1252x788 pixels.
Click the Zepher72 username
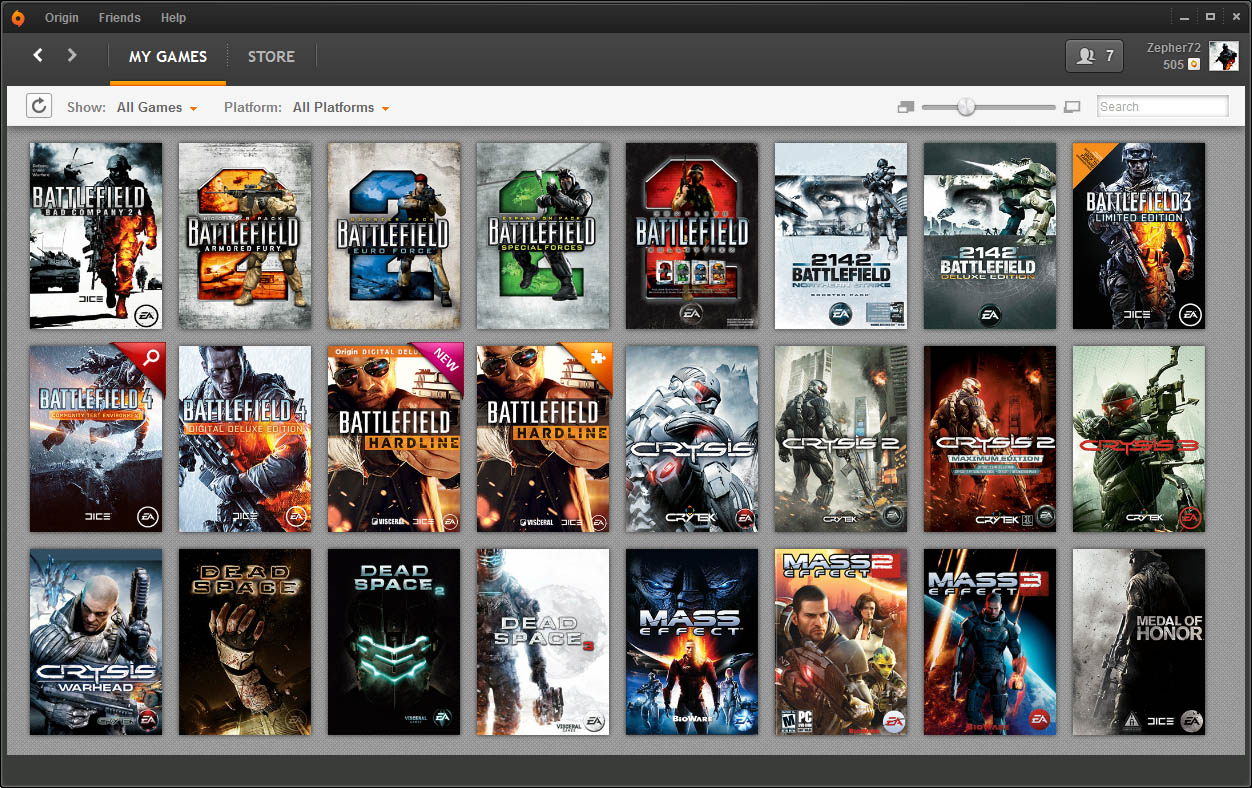tap(1173, 48)
